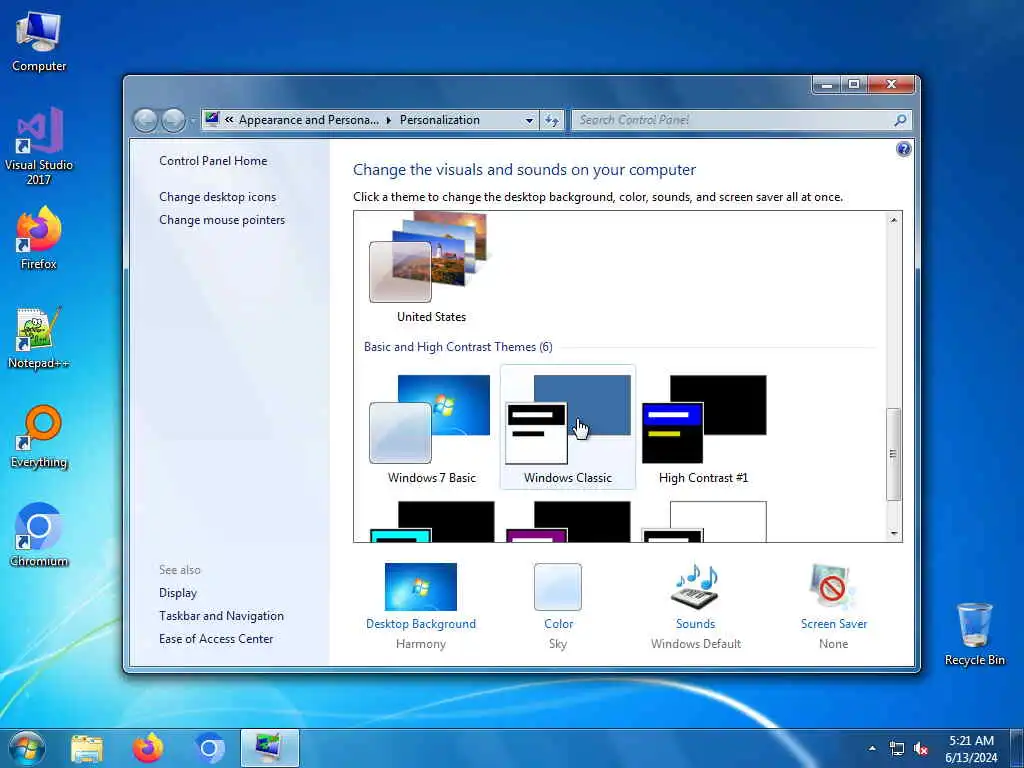Apply the Windows Classic theme

pos(568,428)
